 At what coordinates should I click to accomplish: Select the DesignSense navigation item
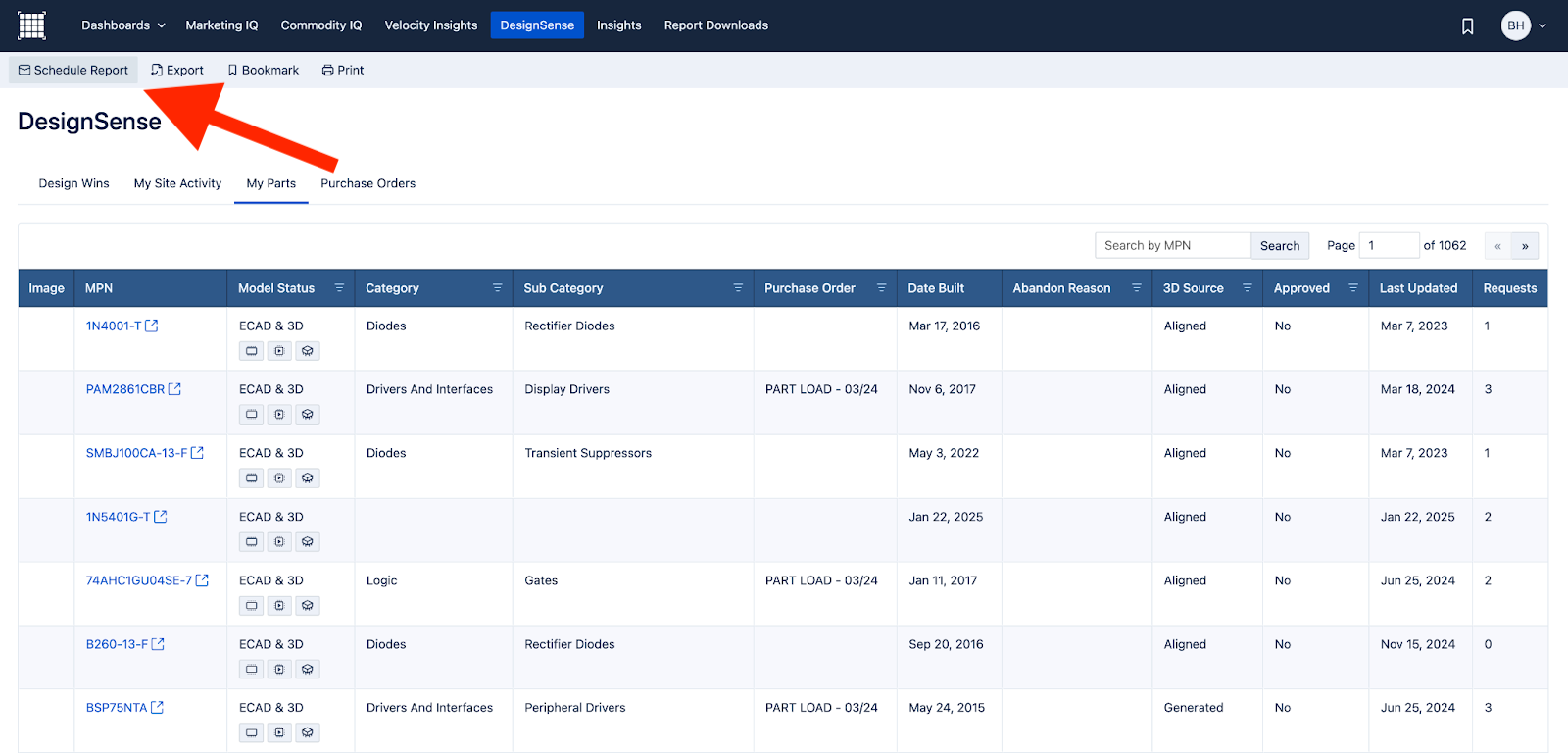click(537, 25)
